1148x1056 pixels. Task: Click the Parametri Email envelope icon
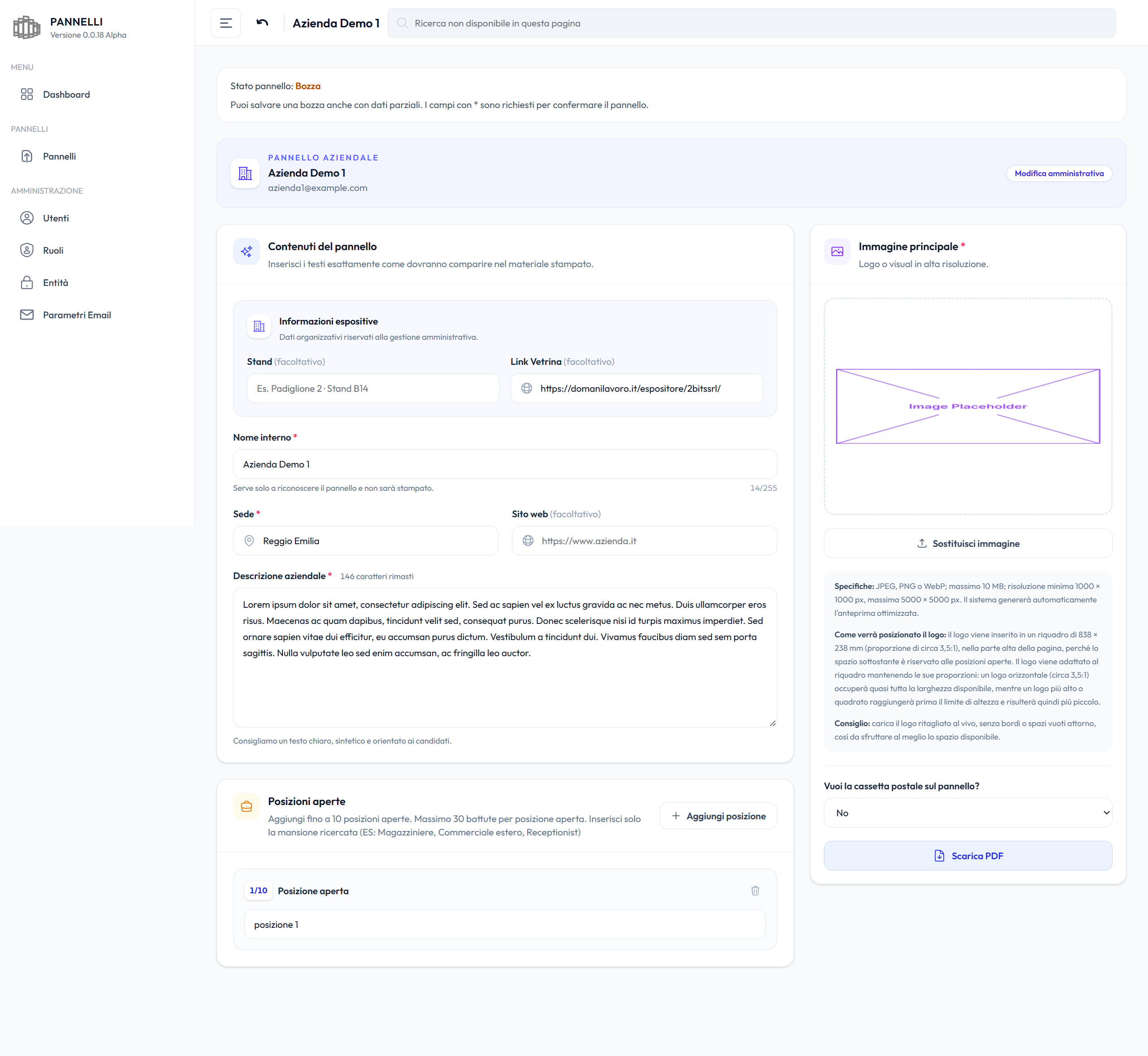(x=27, y=315)
